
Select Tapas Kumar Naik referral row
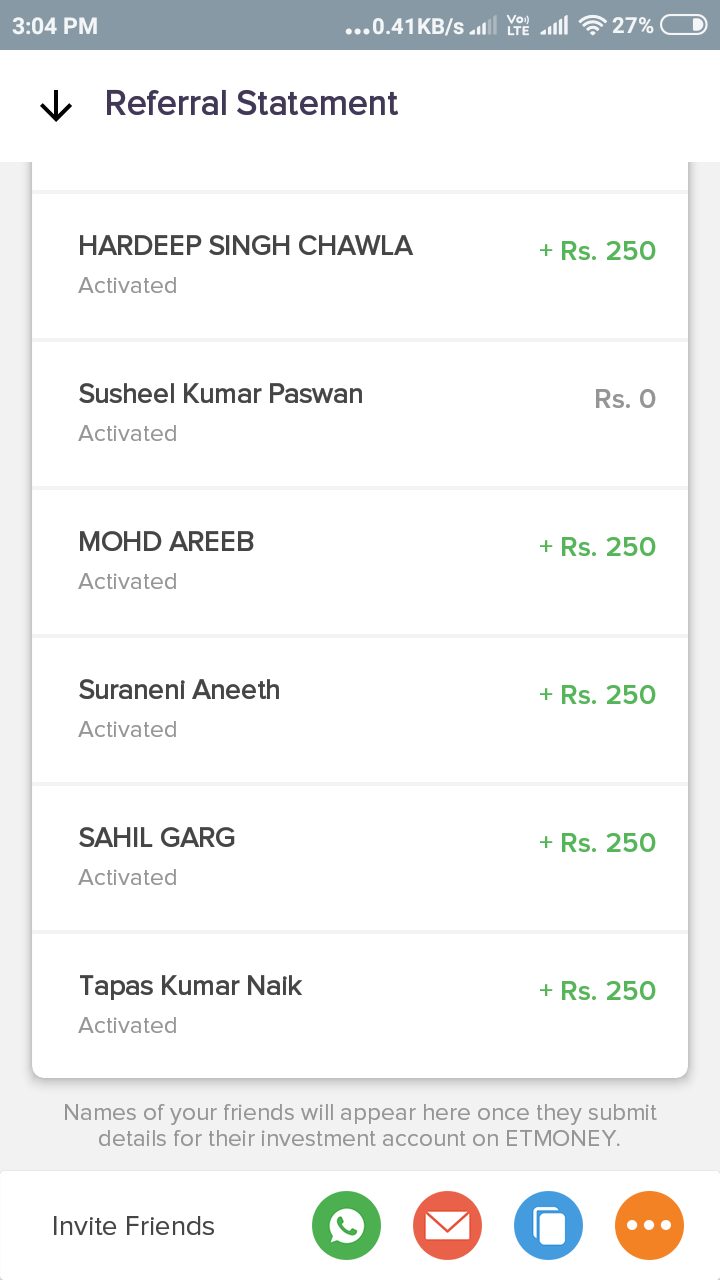[x=360, y=1005]
